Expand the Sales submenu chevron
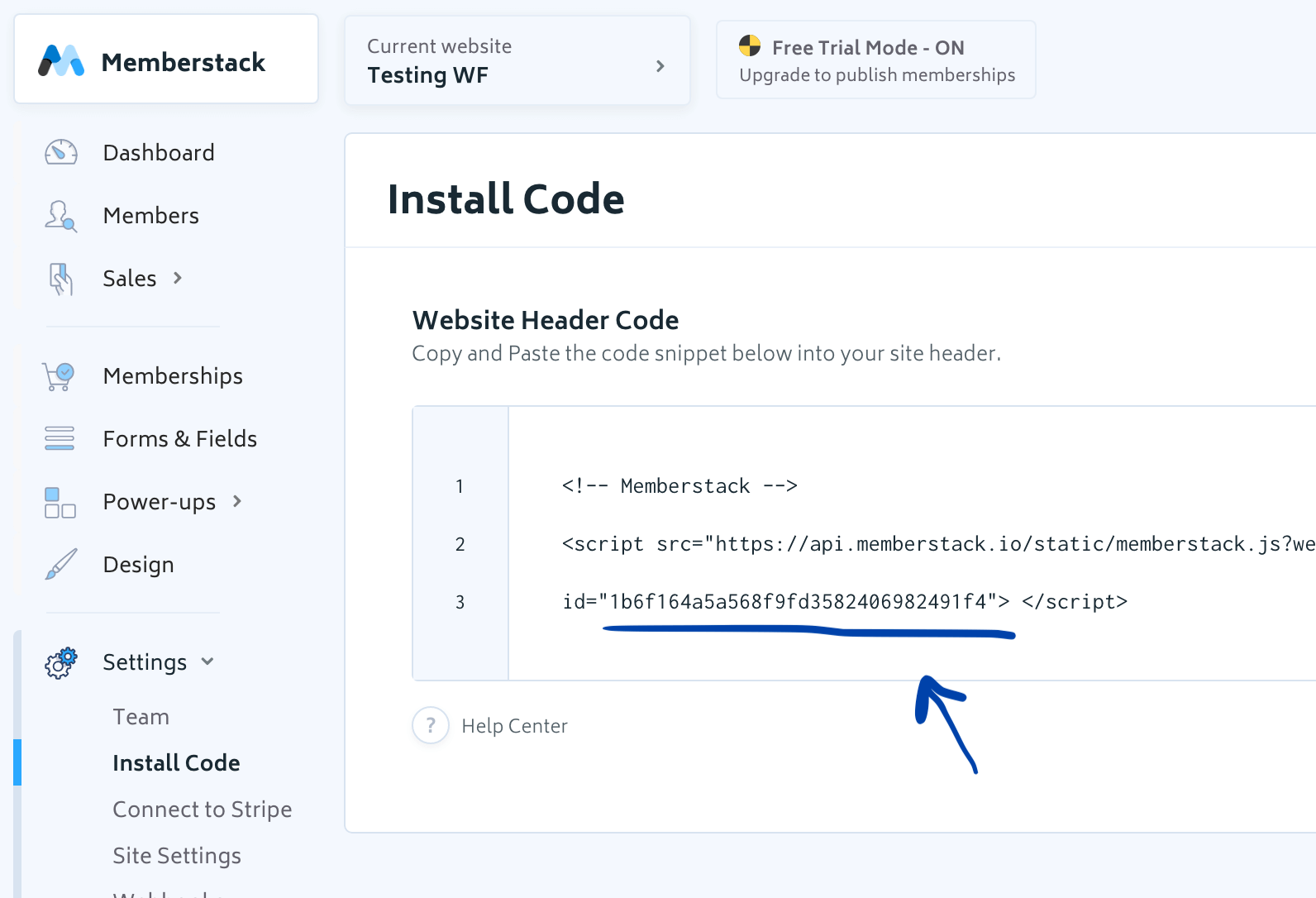 pos(178,278)
